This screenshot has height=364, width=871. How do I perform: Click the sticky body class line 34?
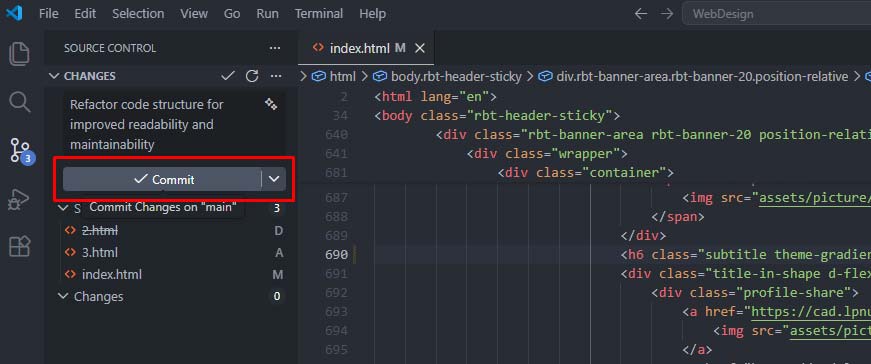click(497, 116)
